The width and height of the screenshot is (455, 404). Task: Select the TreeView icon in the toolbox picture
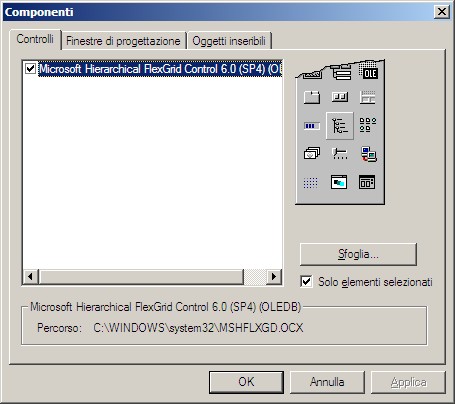coord(340,126)
